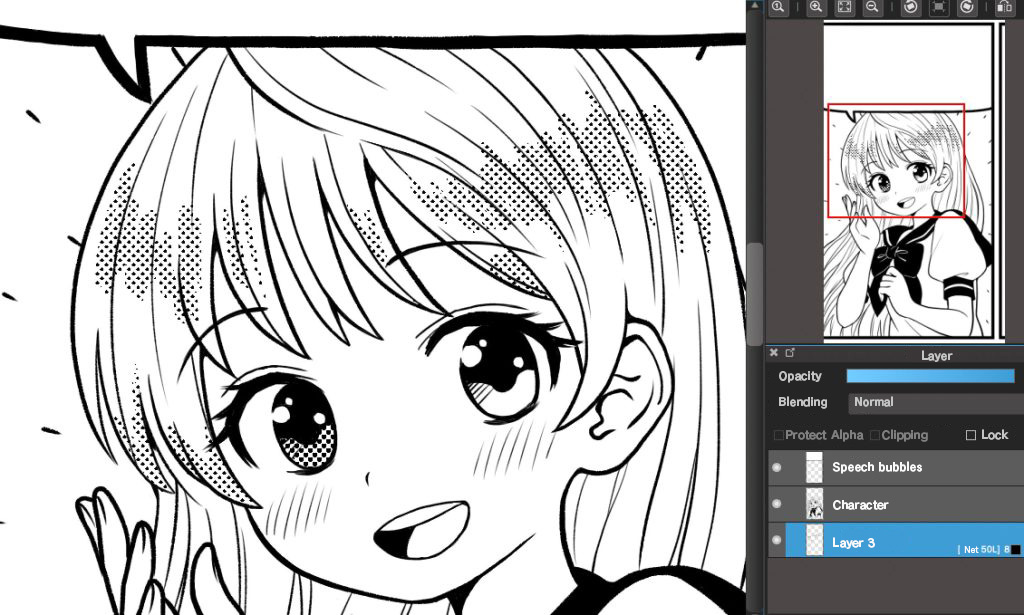Click the Character layer thumbnail
1024x615 pixels.
(814, 505)
